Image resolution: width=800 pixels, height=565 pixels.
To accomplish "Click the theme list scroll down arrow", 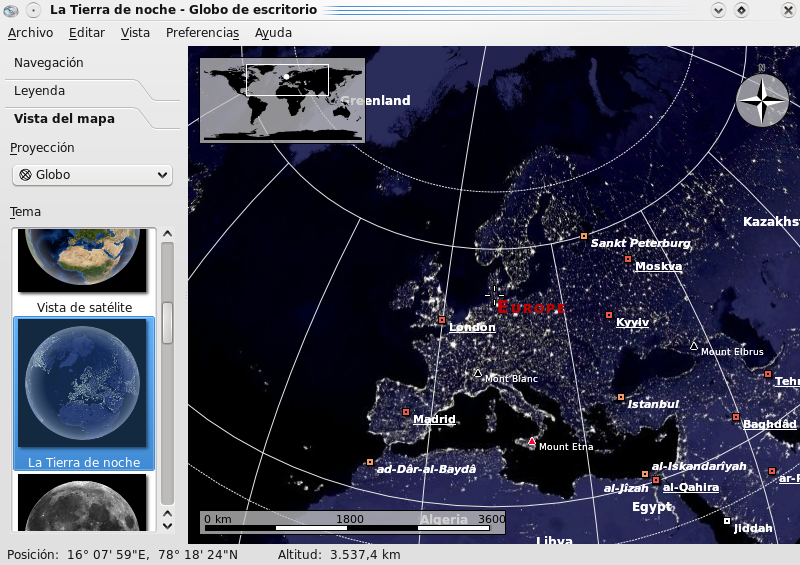I will (167, 526).
